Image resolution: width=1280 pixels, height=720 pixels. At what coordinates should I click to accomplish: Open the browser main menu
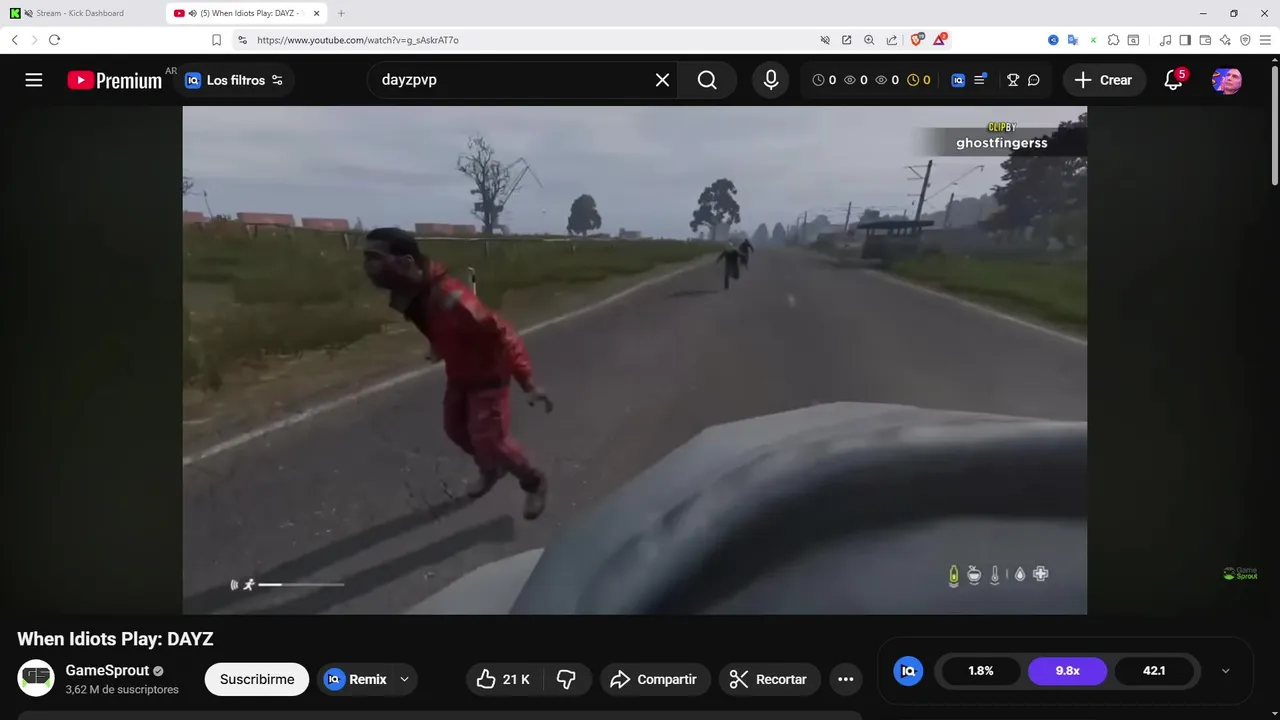1265,40
